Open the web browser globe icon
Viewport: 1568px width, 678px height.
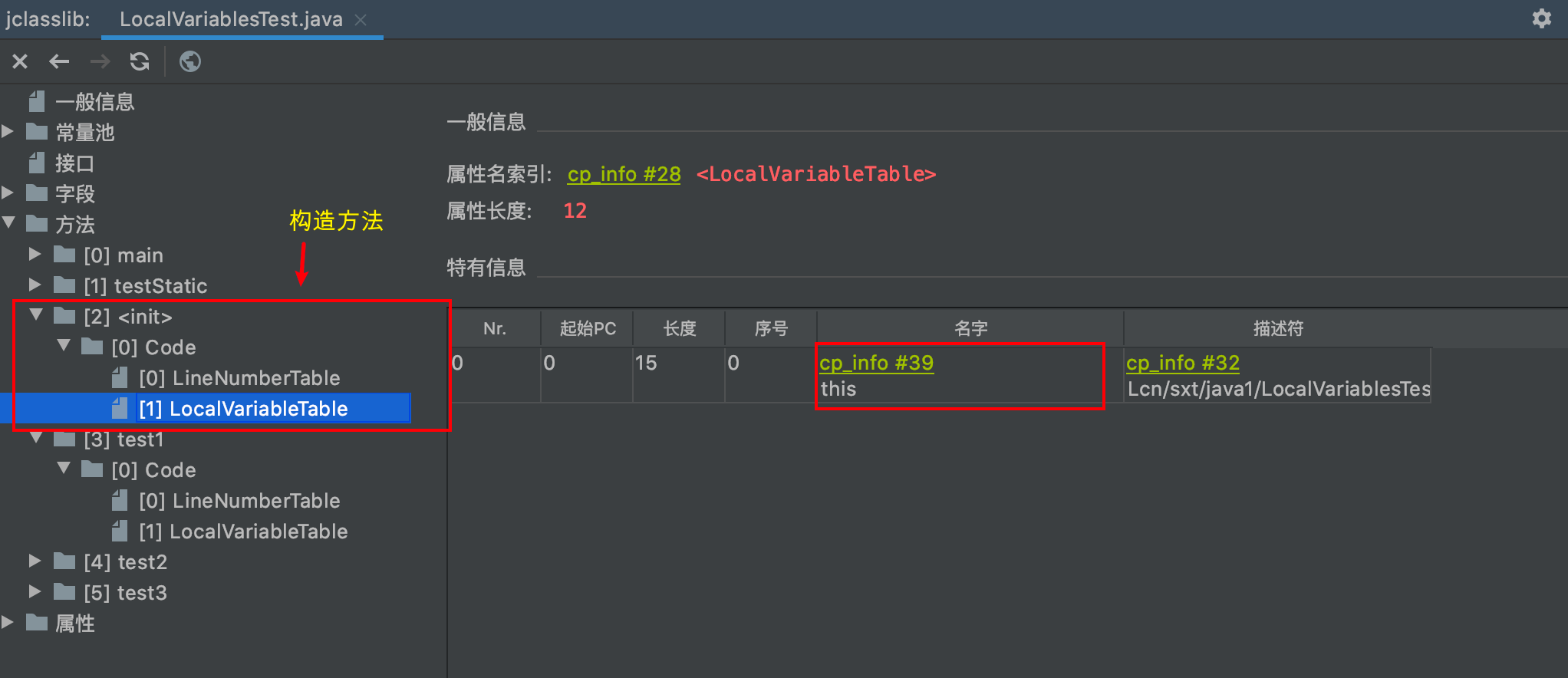[190, 61]
